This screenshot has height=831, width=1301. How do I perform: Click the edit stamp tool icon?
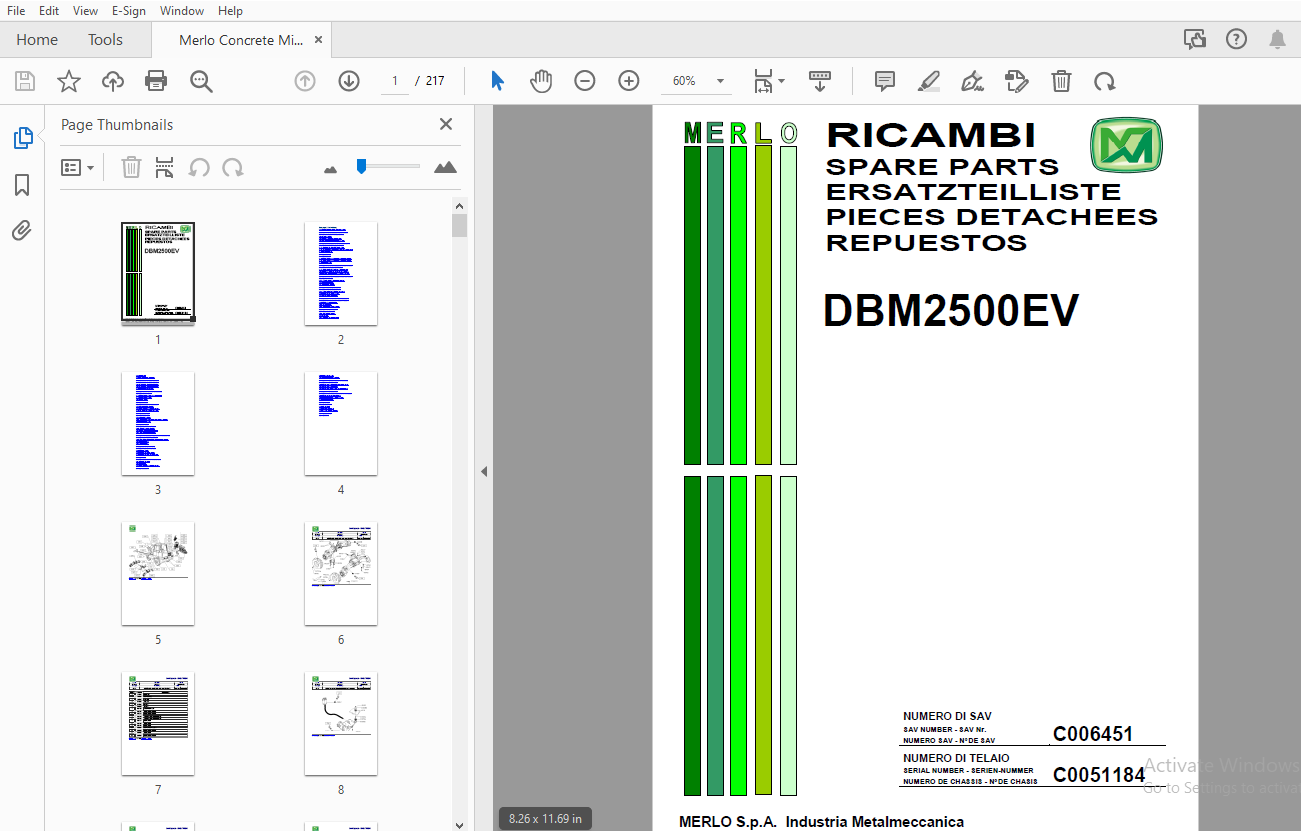1016,81
